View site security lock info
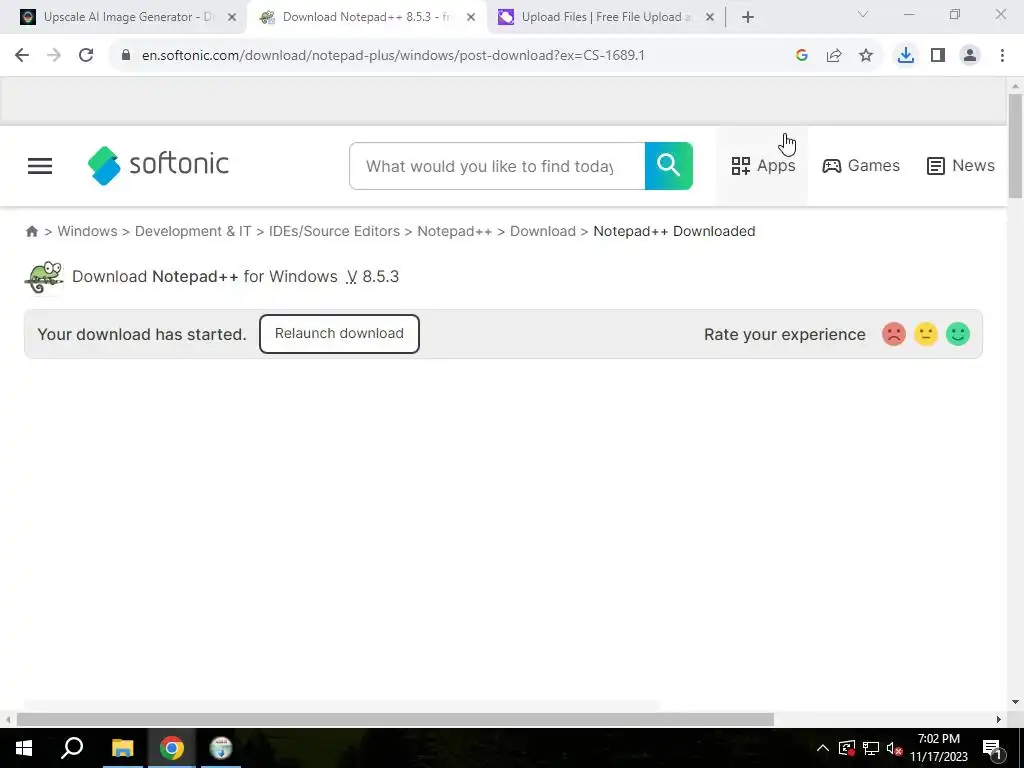 click(x=126, y=56)
